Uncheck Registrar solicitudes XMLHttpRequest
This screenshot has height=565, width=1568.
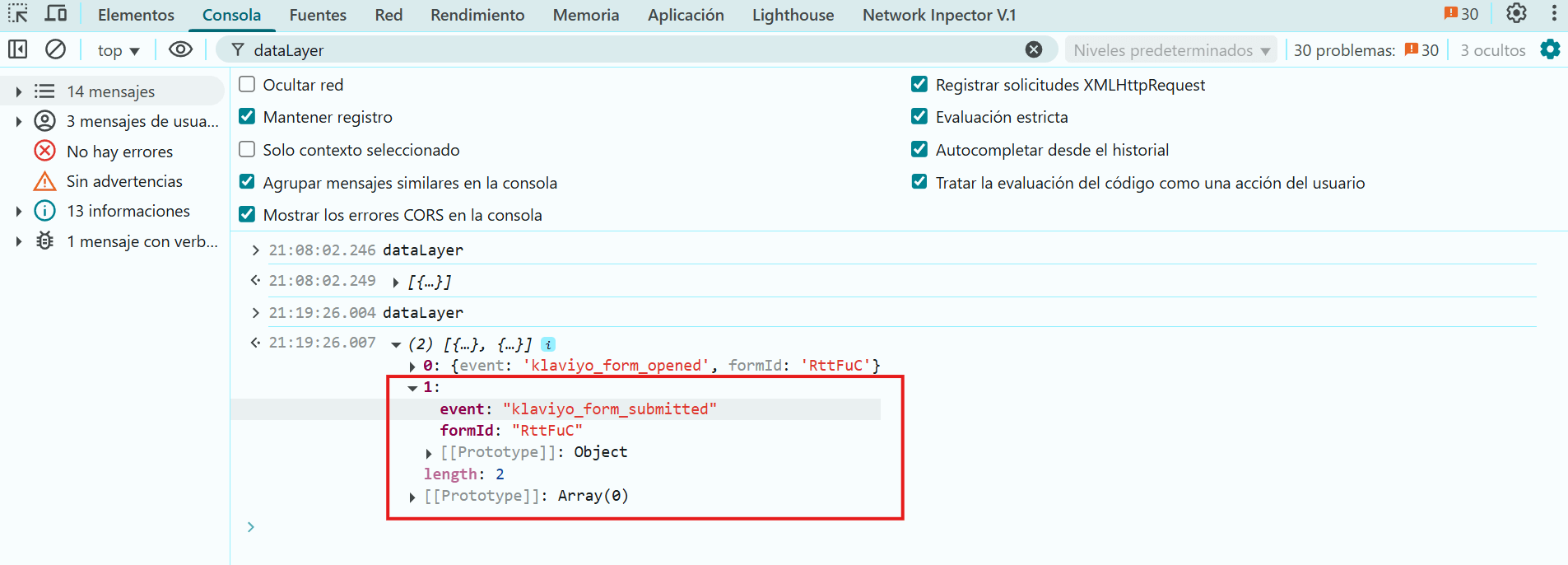(x=919, y=84)
